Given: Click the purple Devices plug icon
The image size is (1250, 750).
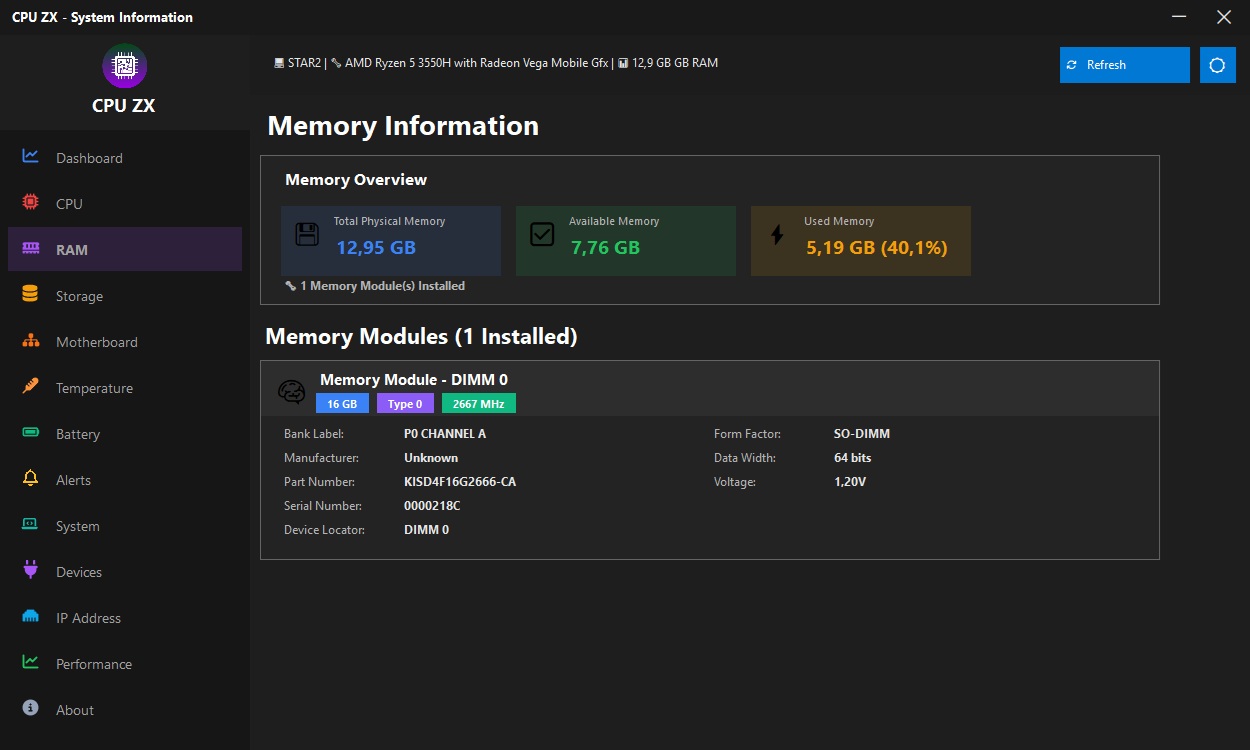Looking at the screenshot, I should [x=31, y=571].
